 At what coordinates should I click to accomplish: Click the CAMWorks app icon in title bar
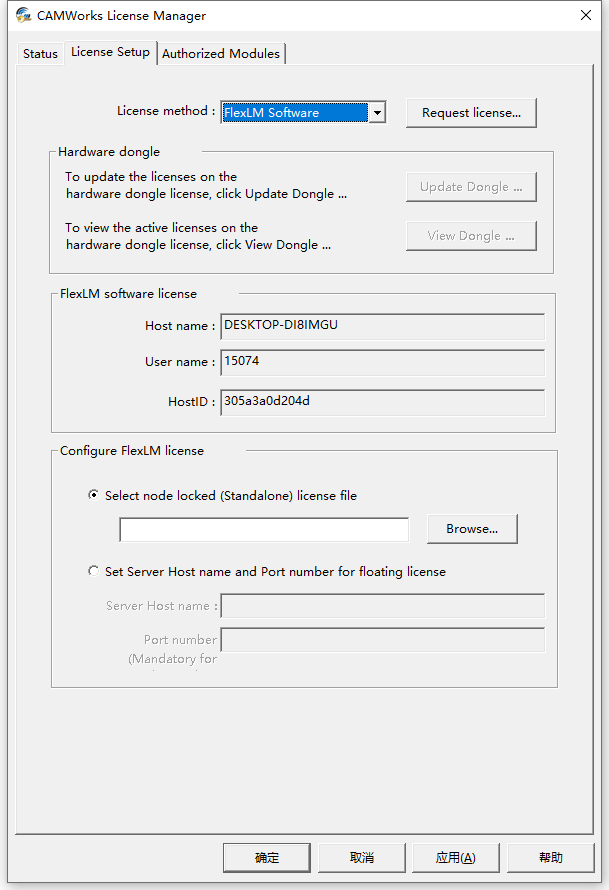tap(23, 15)
